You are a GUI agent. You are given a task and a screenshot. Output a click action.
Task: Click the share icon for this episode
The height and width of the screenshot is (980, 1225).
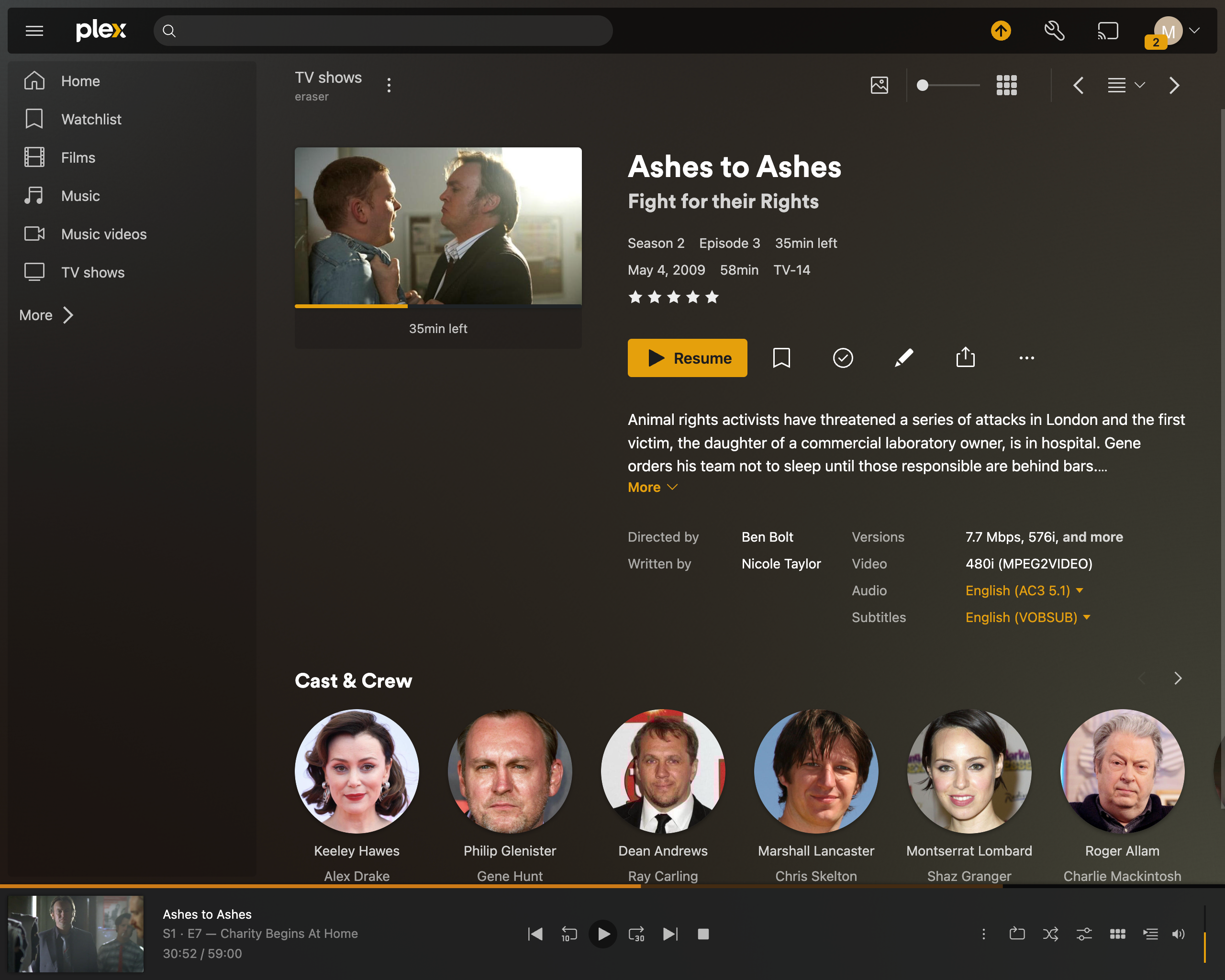(x=965, y=358)
